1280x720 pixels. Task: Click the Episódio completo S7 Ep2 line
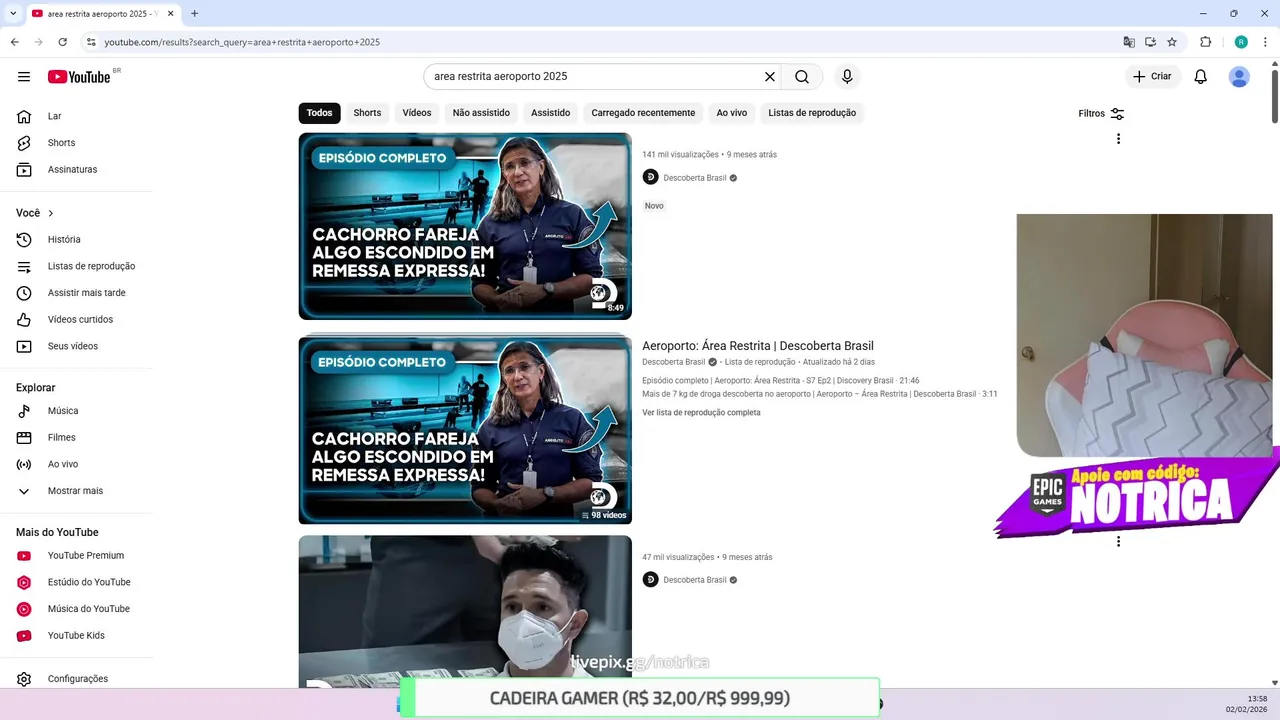pos(780,381)
